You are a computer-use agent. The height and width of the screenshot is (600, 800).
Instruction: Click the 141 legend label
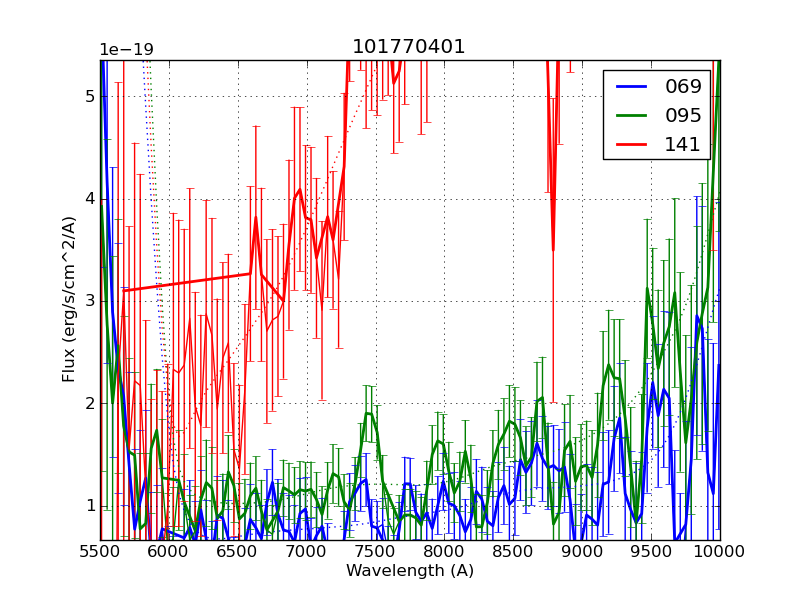pos(683,145)
